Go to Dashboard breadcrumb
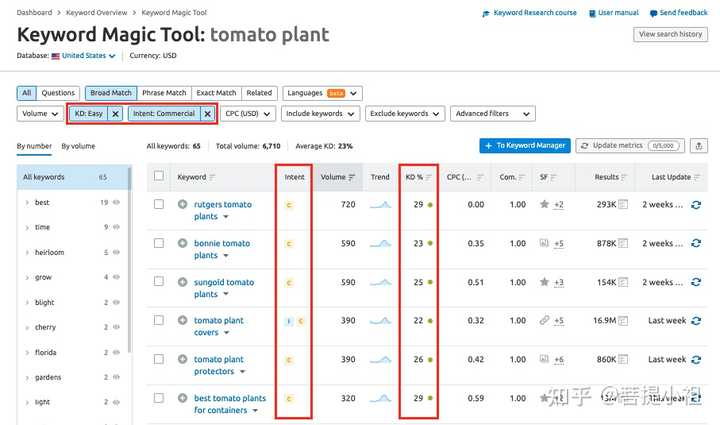 [34, 12]
